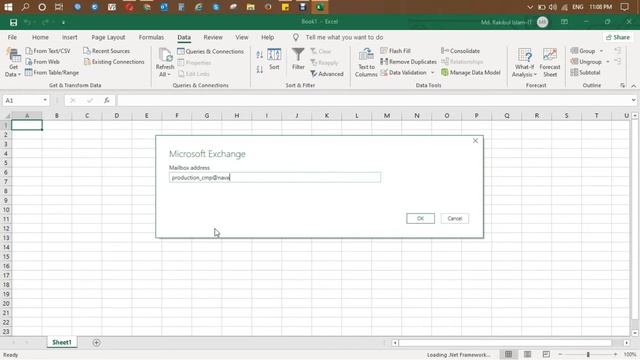Switch to the Home tab
Viewport: 640px width, 360px height.
pos(40,37)
